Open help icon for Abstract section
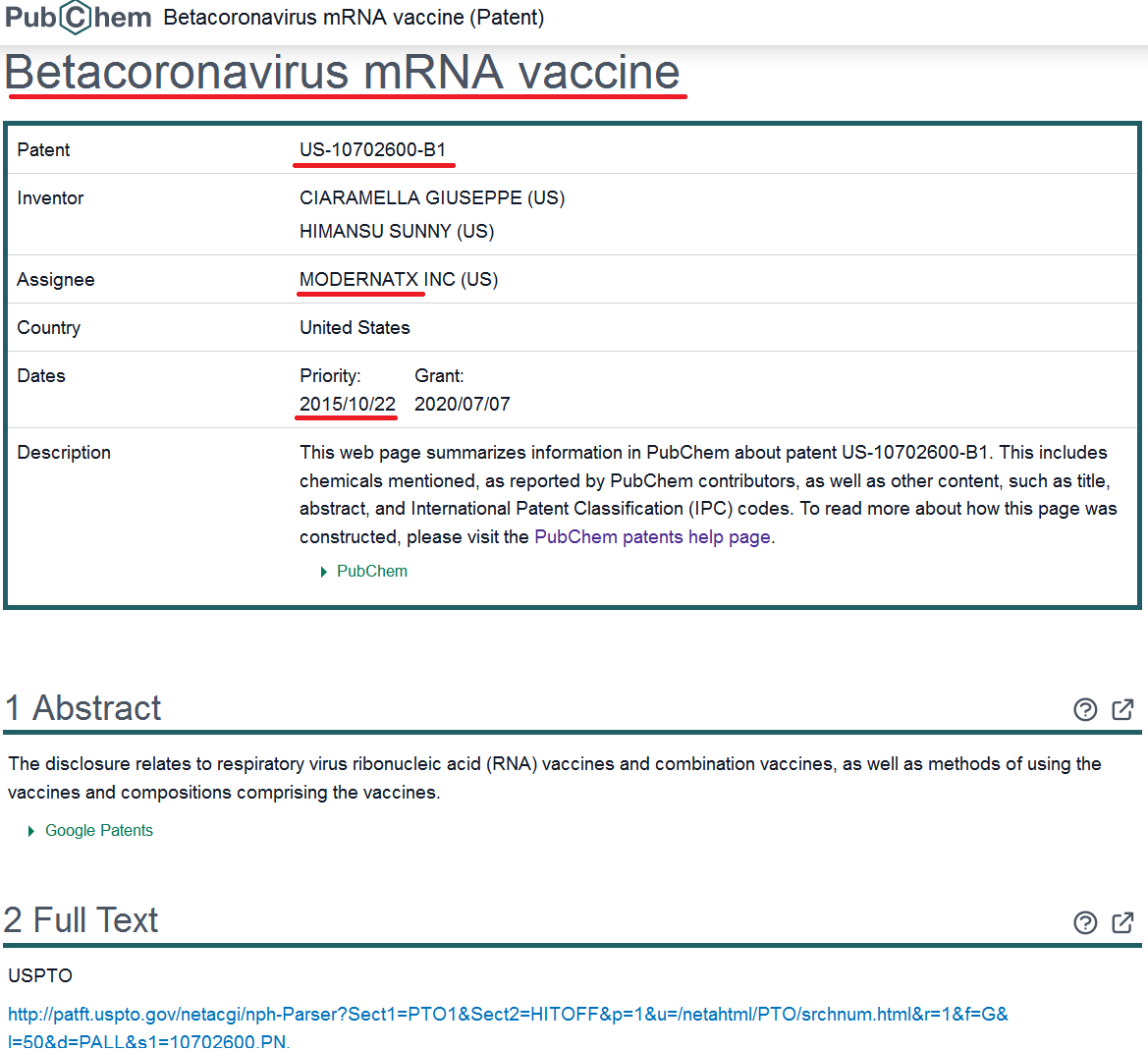Screen dimensions: 1148x1051 click(x=1085, y=710)
